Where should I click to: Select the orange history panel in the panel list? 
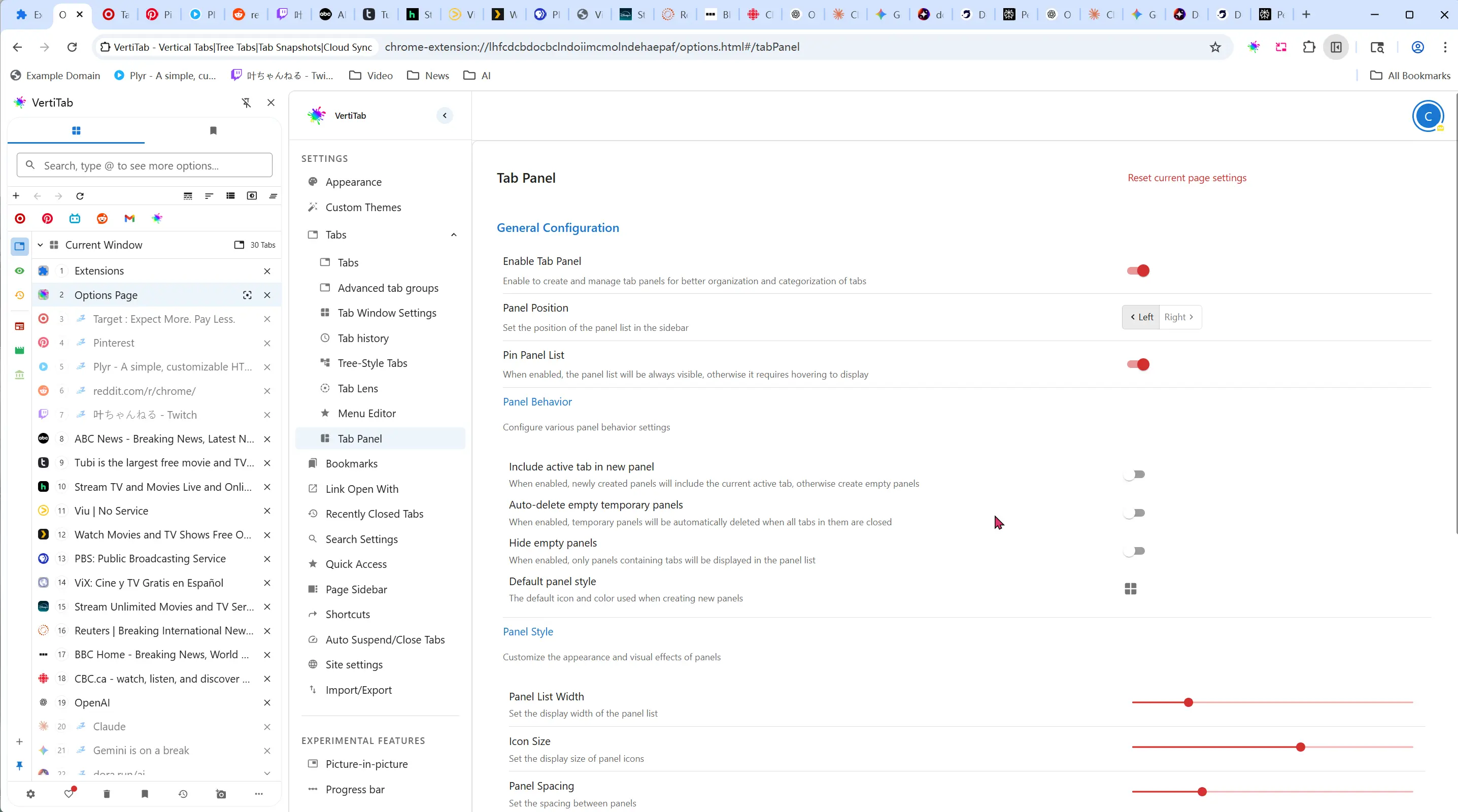(x=19, y=295)
